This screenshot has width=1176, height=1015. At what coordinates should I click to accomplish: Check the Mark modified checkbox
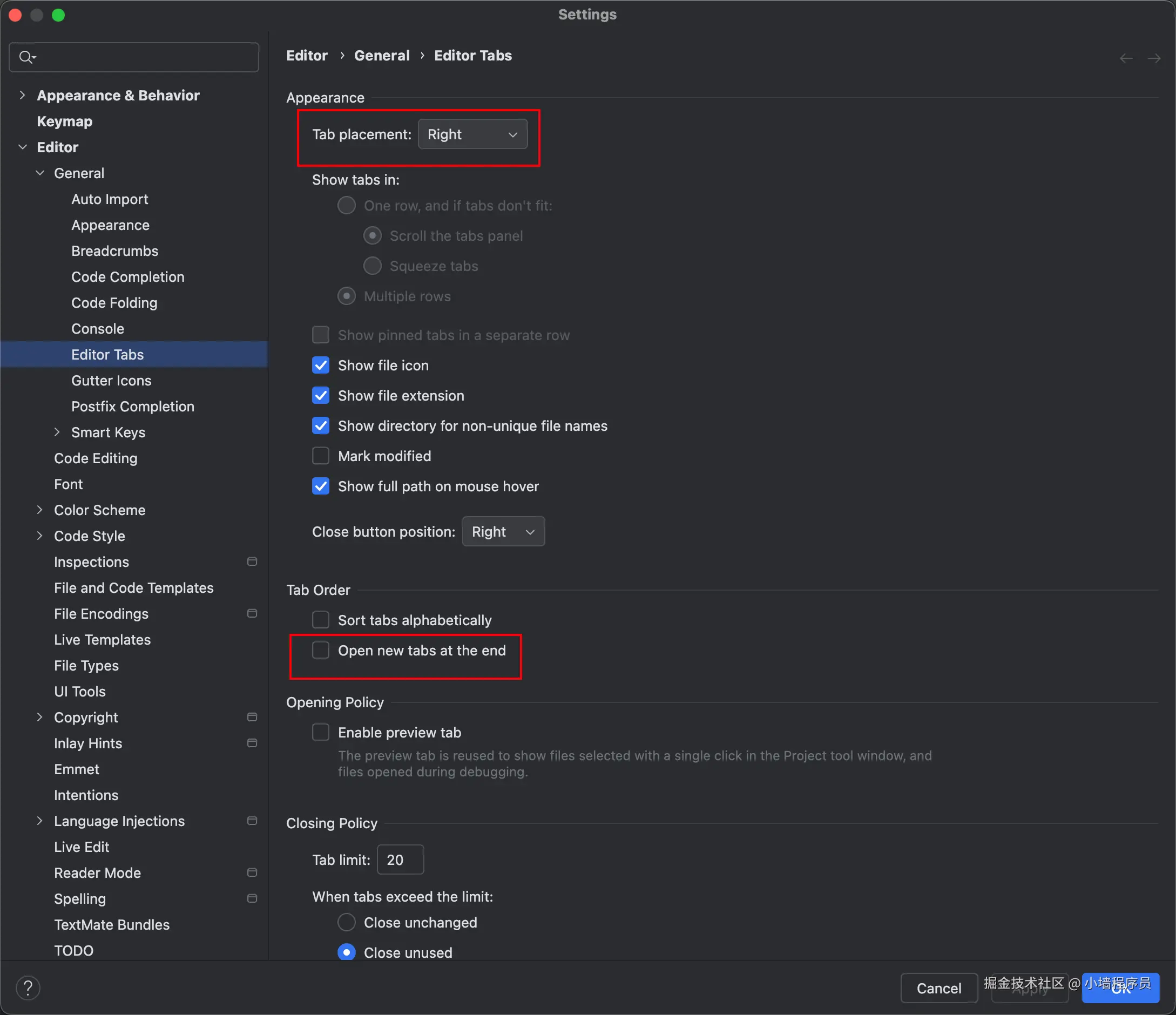321,456
